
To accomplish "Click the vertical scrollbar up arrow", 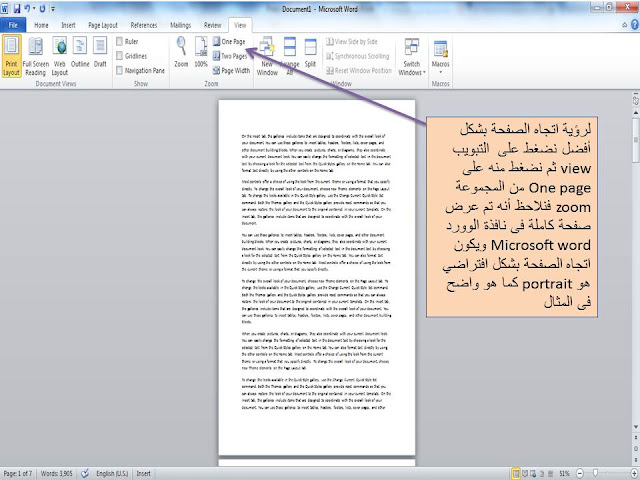I will click(x=636, y=112).
